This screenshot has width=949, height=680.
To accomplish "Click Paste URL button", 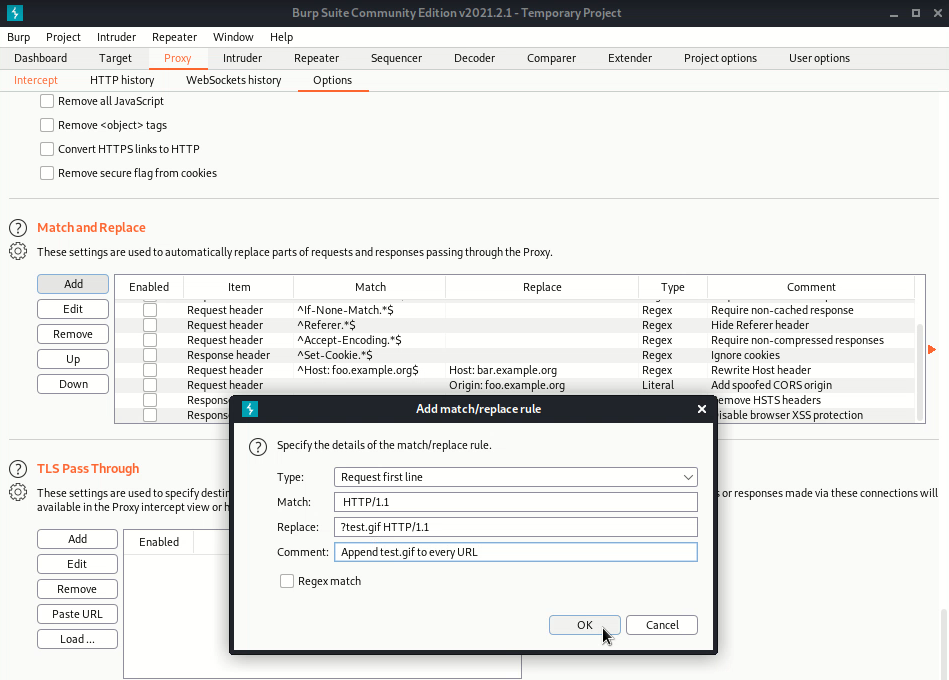I will (77, 614).
